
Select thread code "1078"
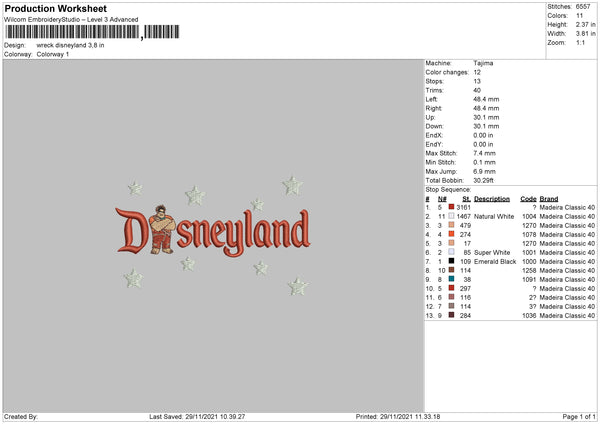tap(529, 235)
